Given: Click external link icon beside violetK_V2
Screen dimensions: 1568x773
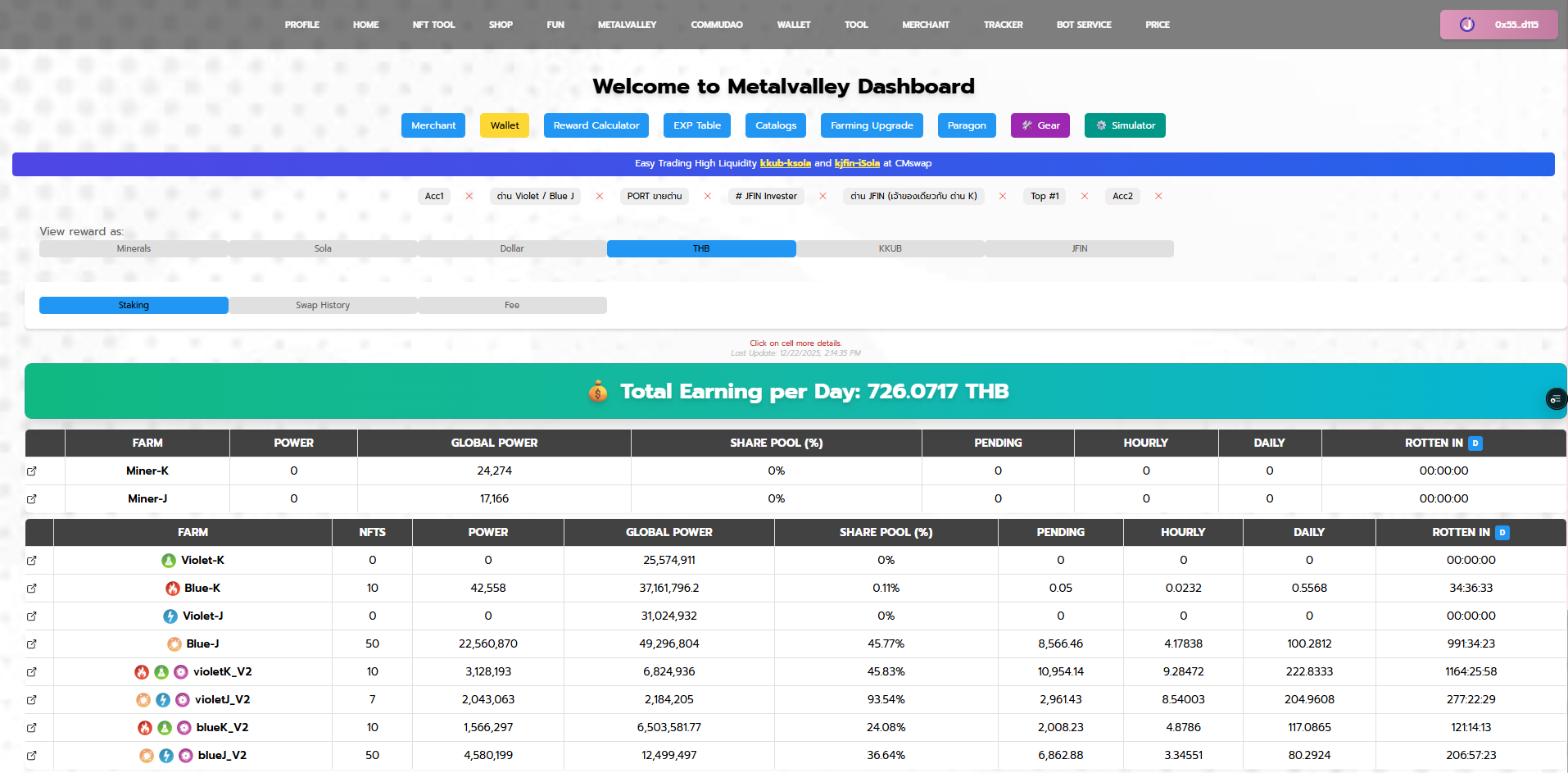Looking at the screenshot, I should tap(32, 672).
